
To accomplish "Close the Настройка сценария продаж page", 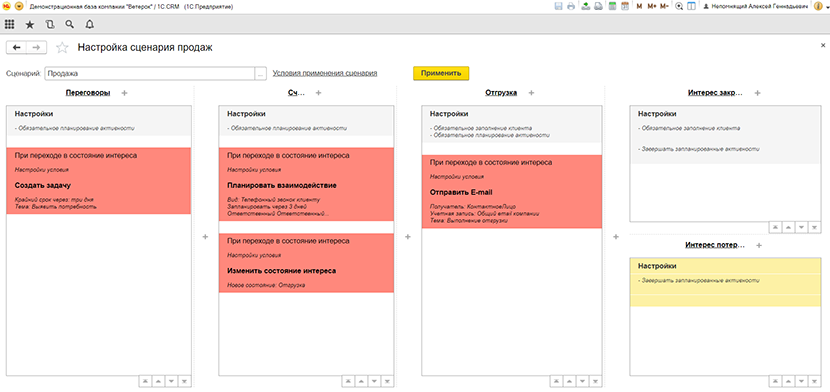I will click(x=823, y=46).
